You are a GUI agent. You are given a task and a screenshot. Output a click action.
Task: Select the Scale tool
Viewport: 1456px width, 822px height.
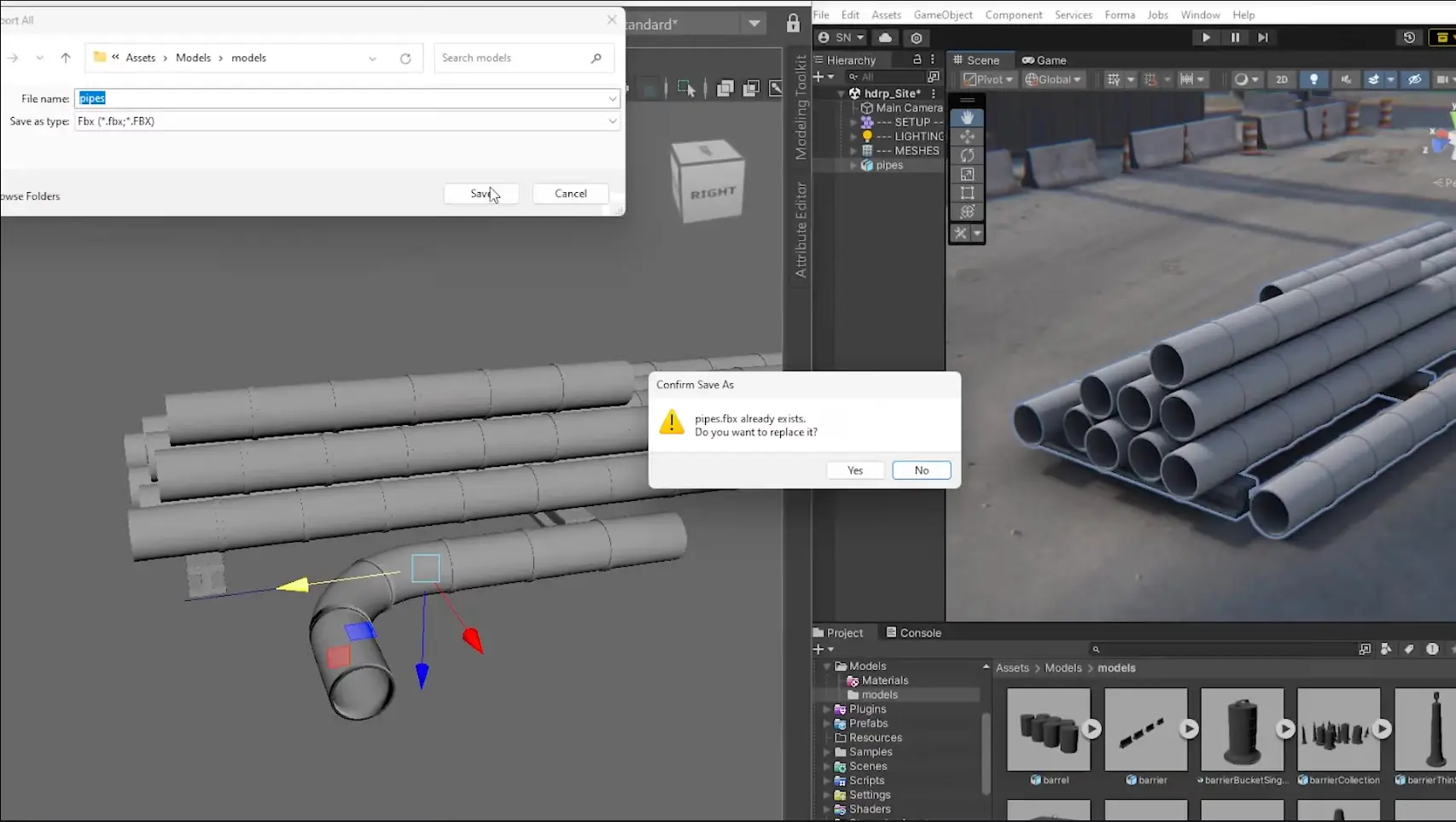[x=967, y=174]
